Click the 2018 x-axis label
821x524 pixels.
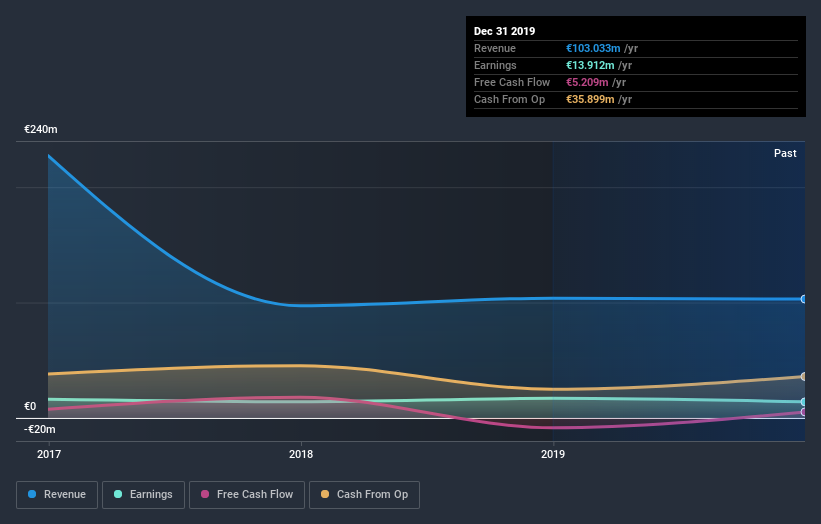(x=301, y=454)
